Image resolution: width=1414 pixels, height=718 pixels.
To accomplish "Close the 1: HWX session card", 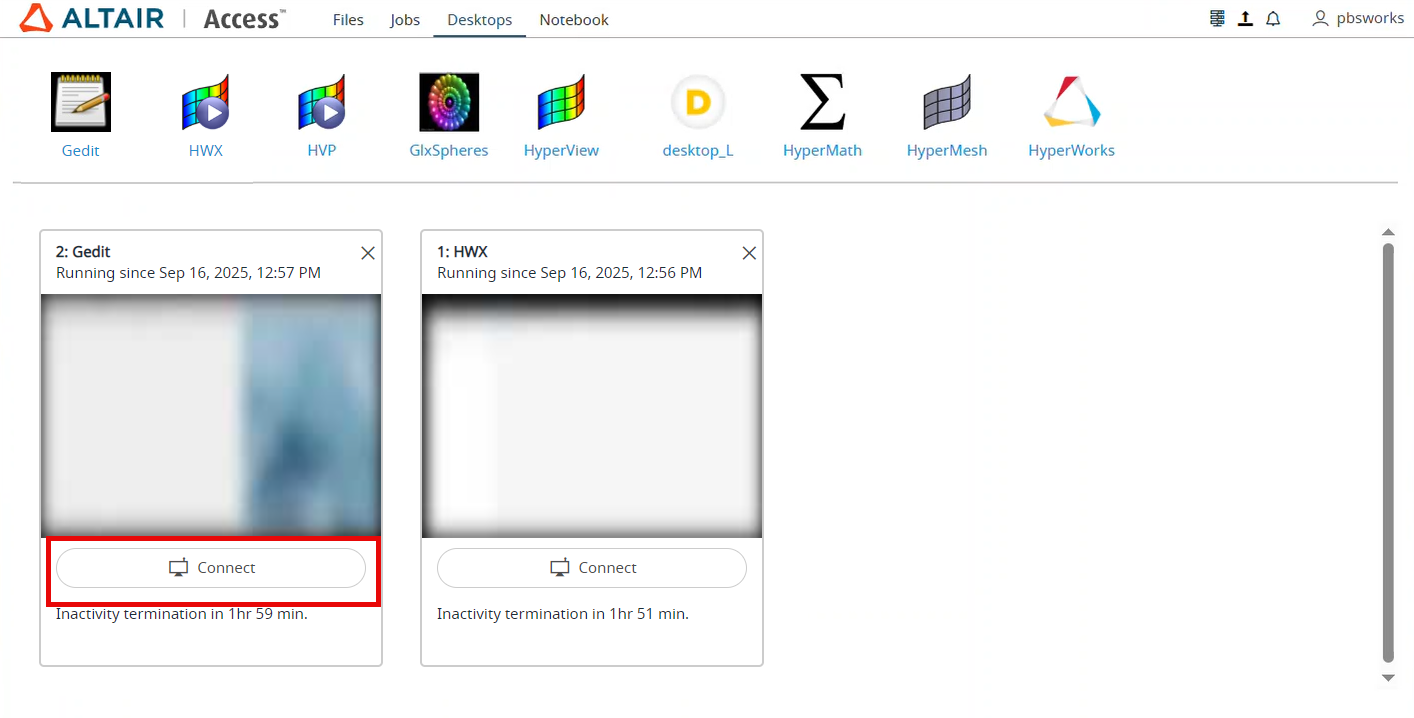I will (x=749, y=253).
